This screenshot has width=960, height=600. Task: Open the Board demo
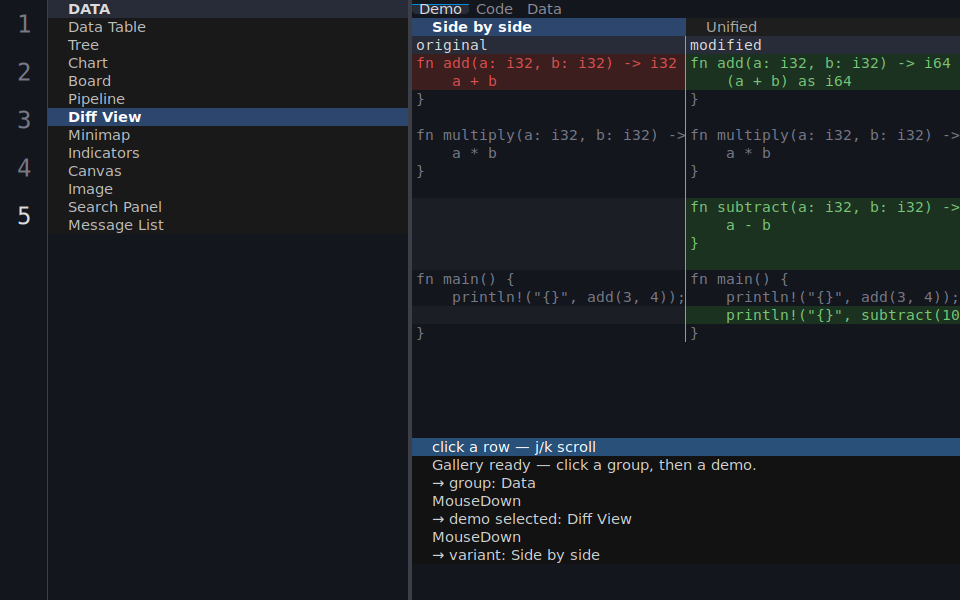228,81
